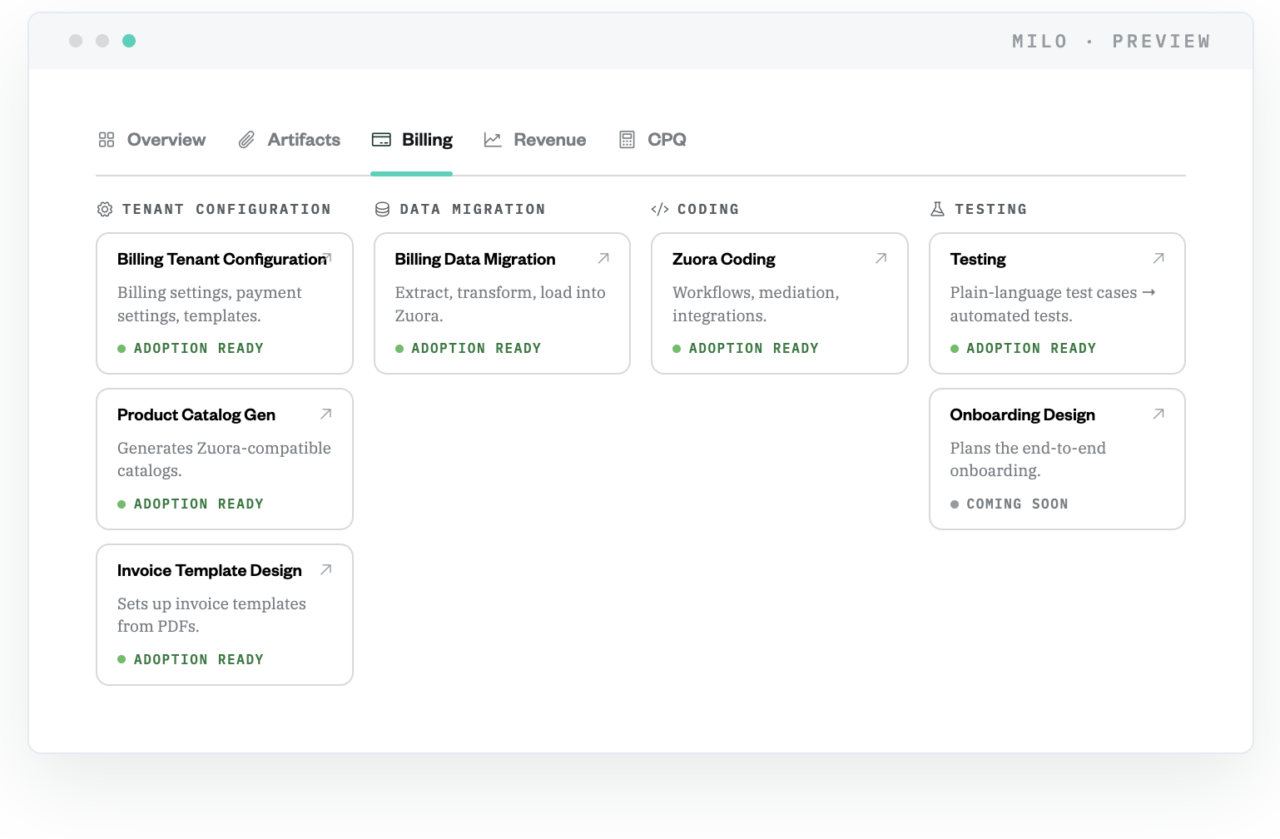Image resolution: width=1280 pixels, height=839 pixels.
Task: Select the Billing tab
Action: [x=412, y=140]
